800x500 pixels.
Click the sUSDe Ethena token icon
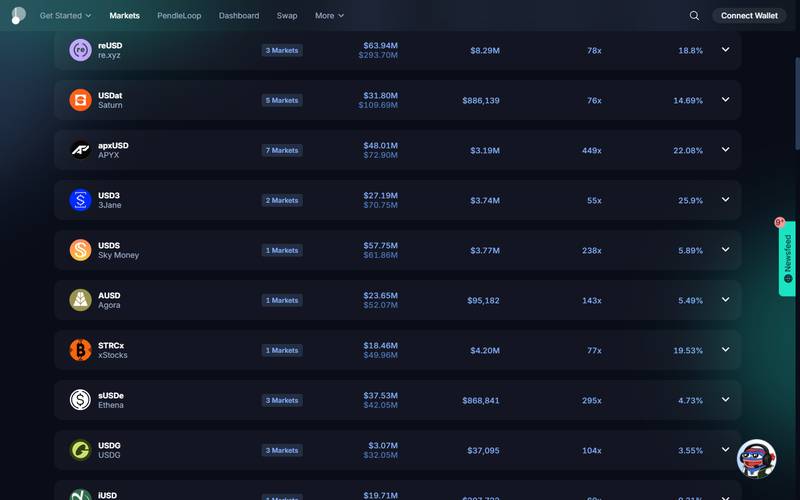pos(80,400)
